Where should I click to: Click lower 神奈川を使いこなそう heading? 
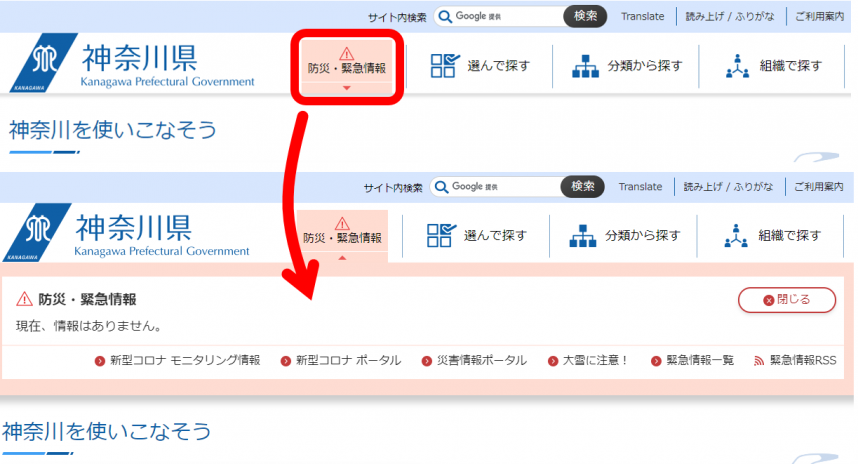tap(107, 431)
